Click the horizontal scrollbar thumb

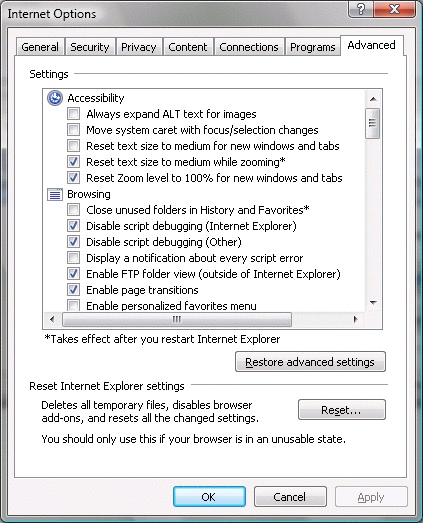click(x=177, y=319)
